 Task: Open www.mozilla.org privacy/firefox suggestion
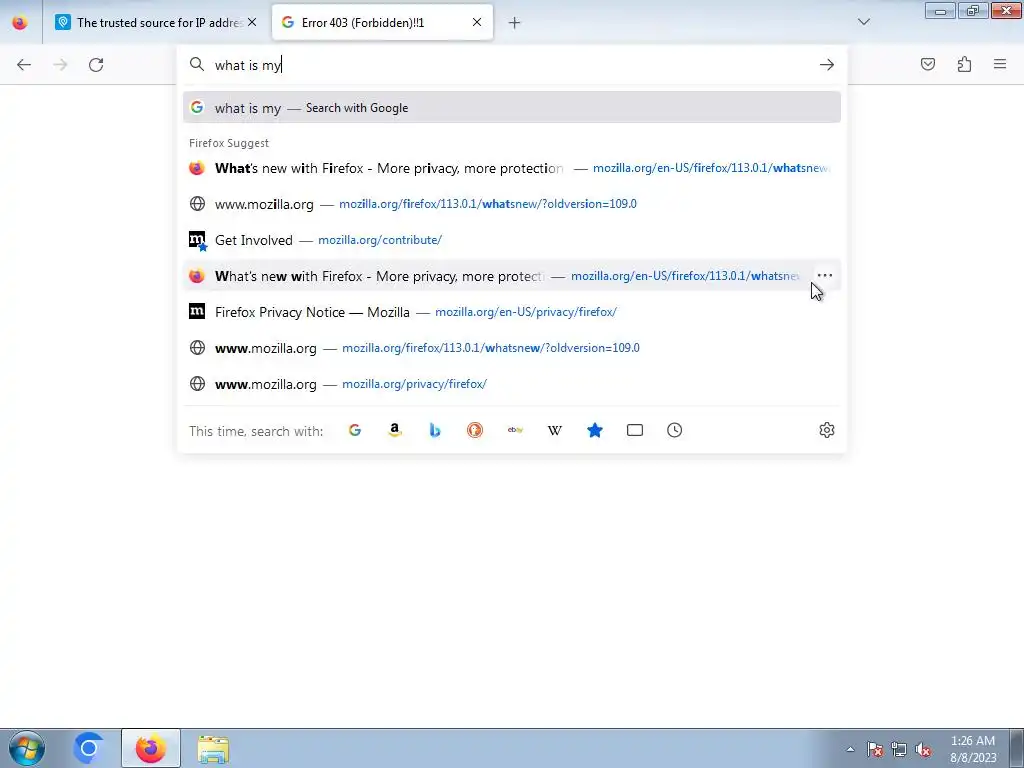click(512, 383)
